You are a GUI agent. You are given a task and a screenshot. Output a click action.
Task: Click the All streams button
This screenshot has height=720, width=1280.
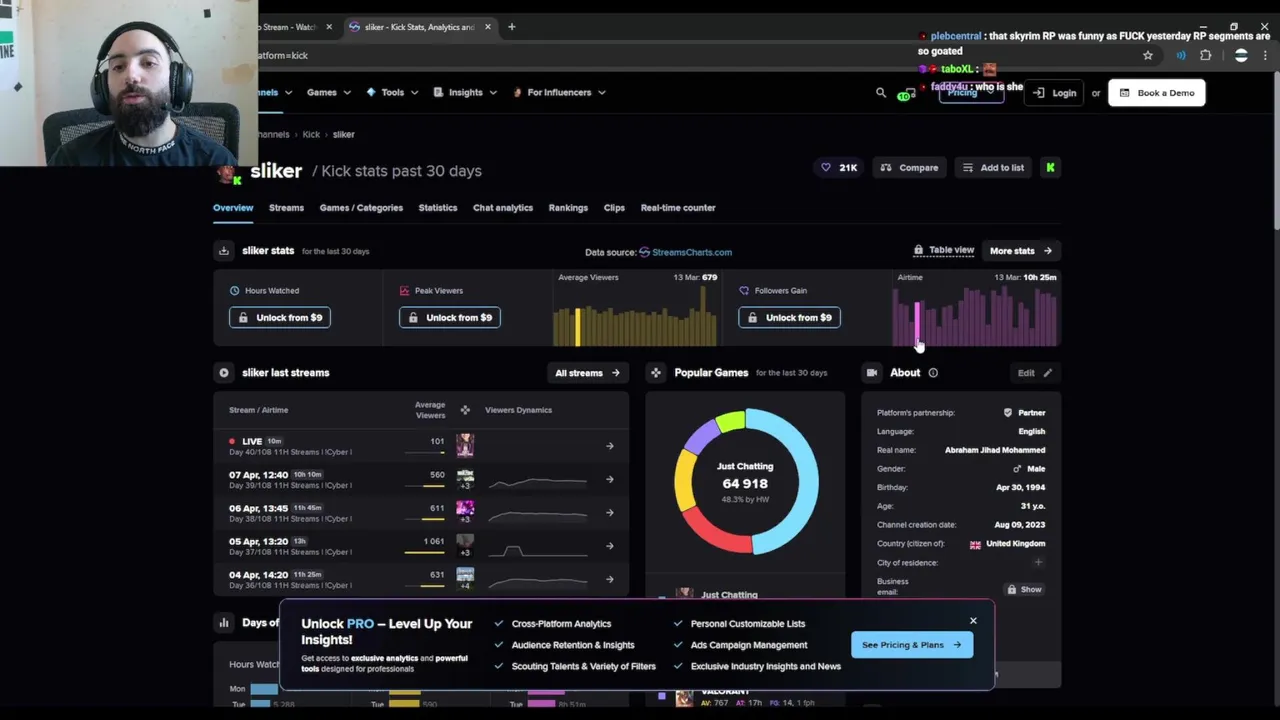click(588, 373)
